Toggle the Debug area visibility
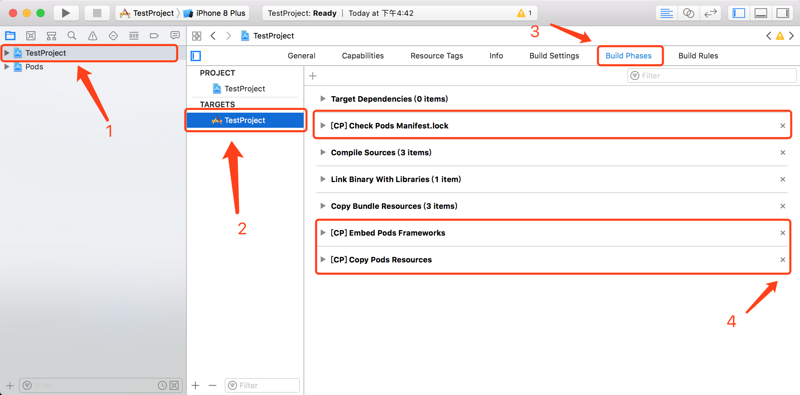The width and height of the screenshot is (800, 395). pos(760,13)
